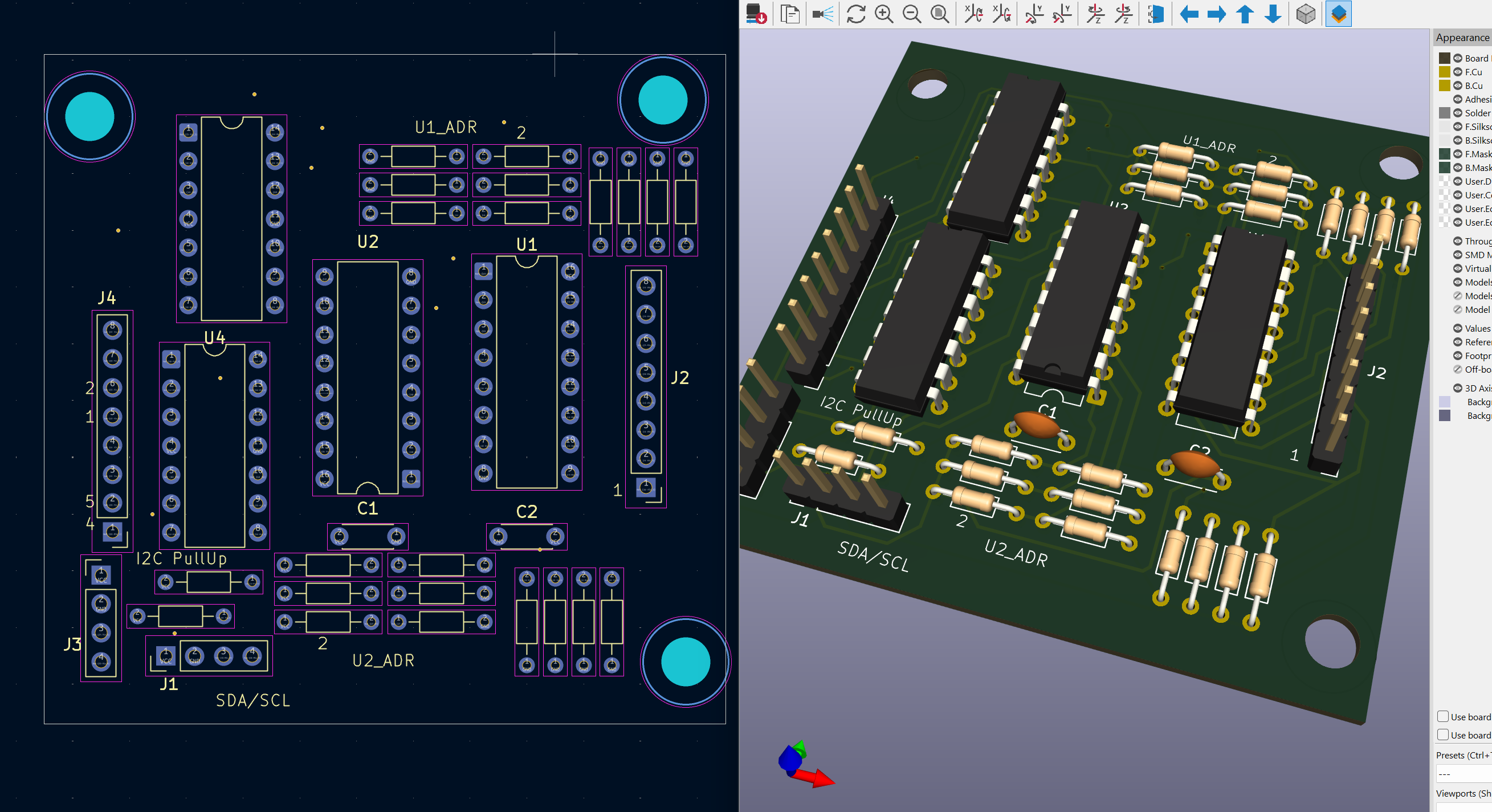Copy the 3D image to clipboard
The width and height of the screenshot is (1492, 812).
789,14
